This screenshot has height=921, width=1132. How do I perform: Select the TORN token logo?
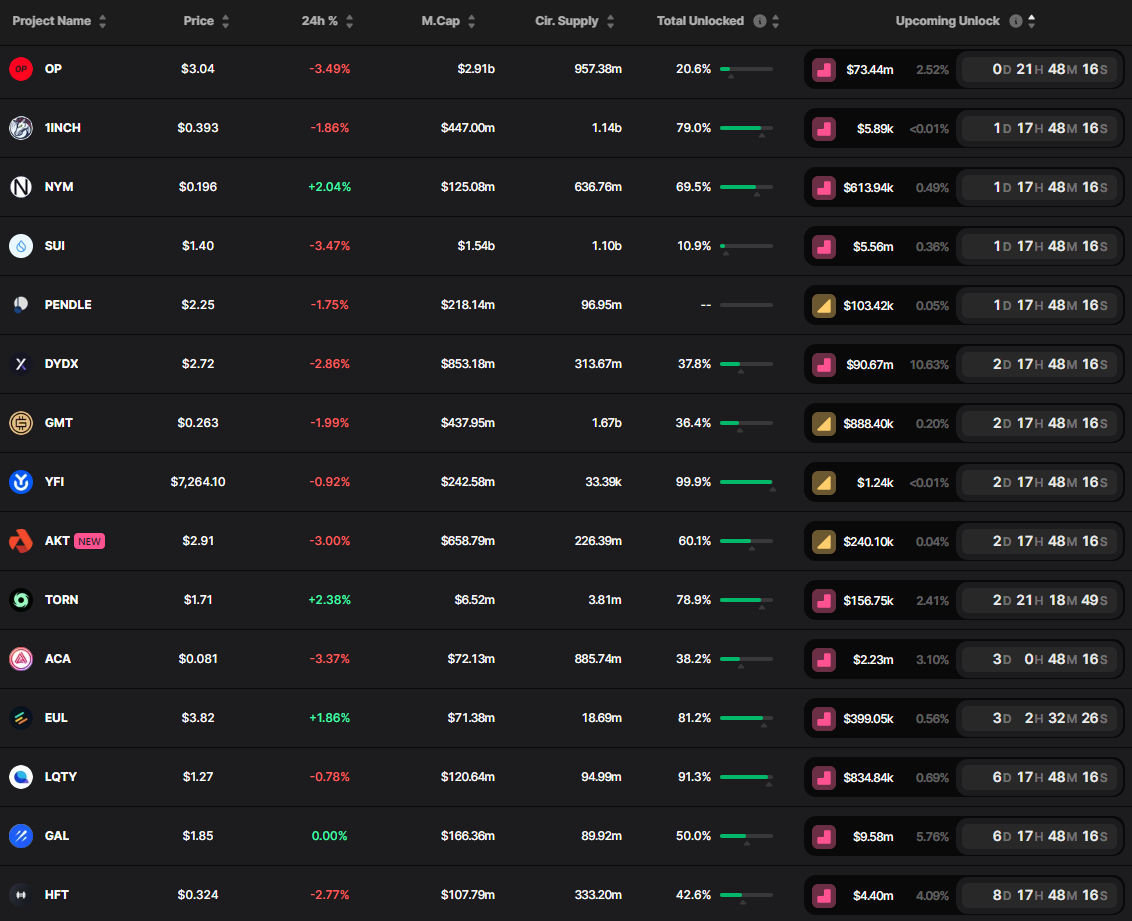tap(21, 600)
